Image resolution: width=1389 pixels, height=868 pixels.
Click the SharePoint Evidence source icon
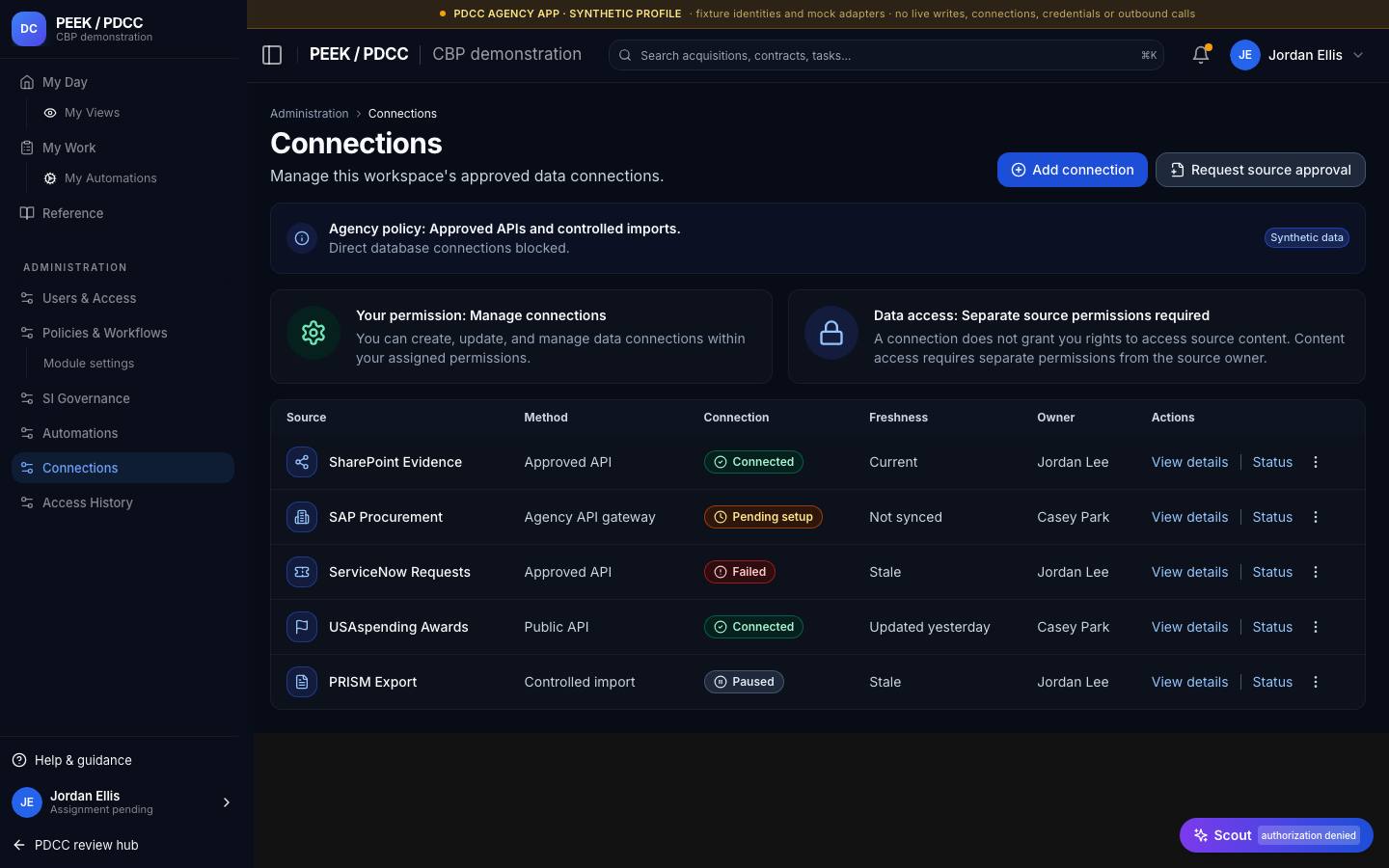[x=302, y=462]
